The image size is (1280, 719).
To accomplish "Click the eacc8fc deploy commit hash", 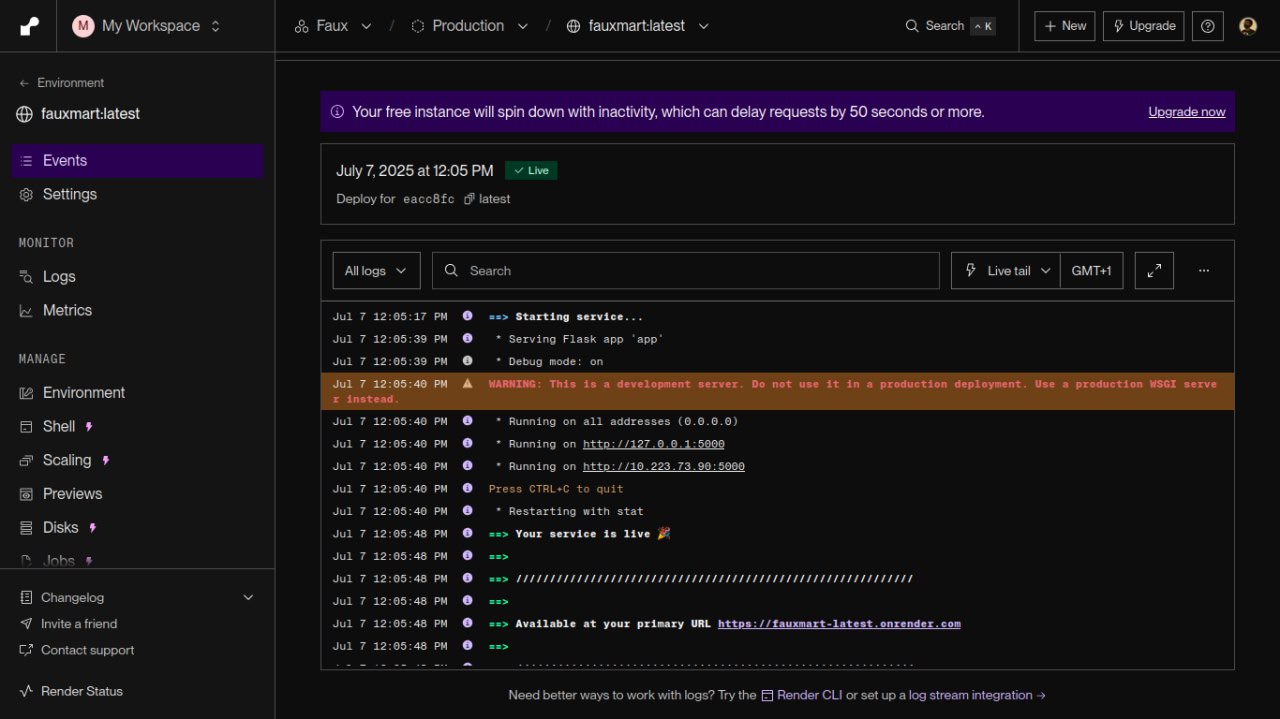I will (x=429, y=199).
